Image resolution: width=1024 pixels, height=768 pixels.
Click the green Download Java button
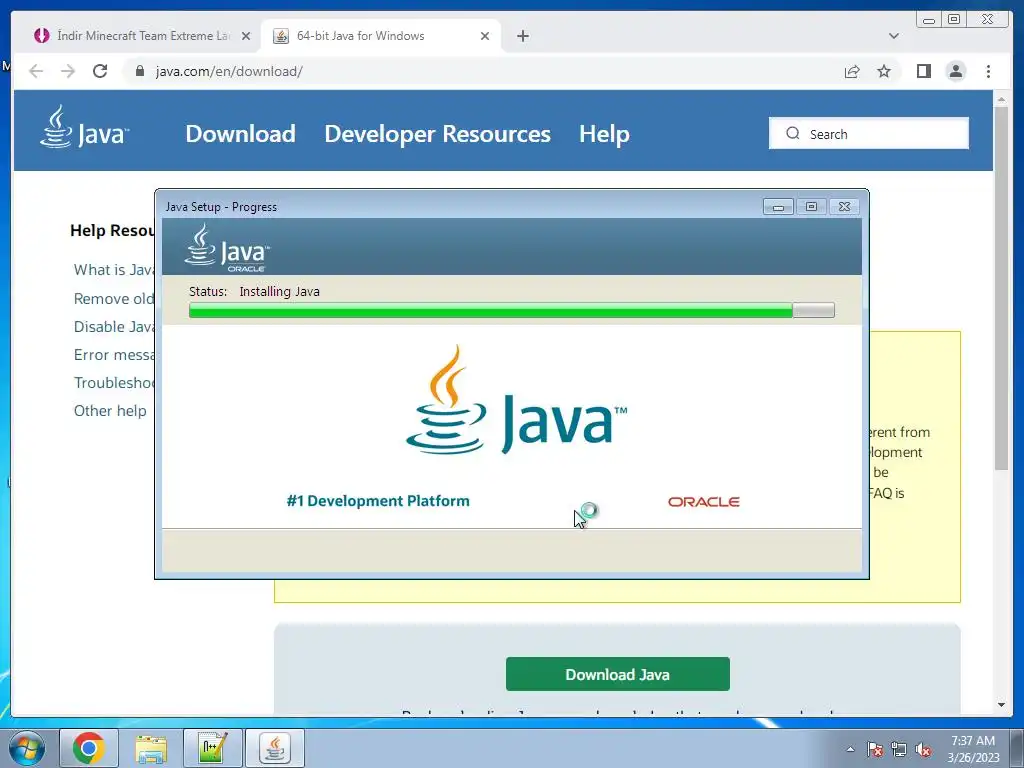coord(617,674)
